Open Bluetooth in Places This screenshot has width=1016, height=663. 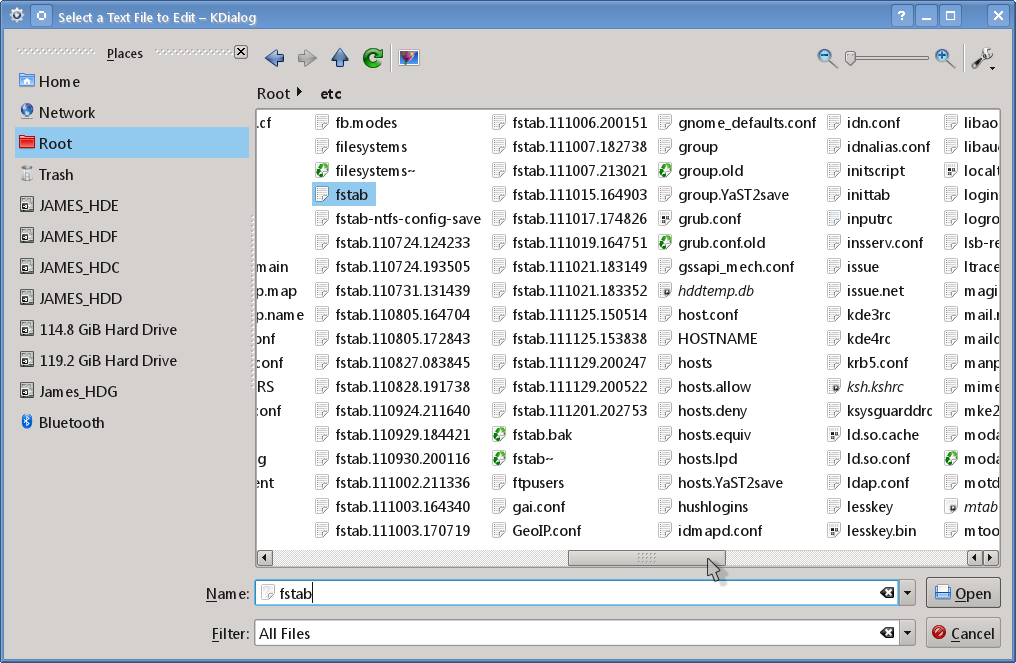tap(132, 423)
